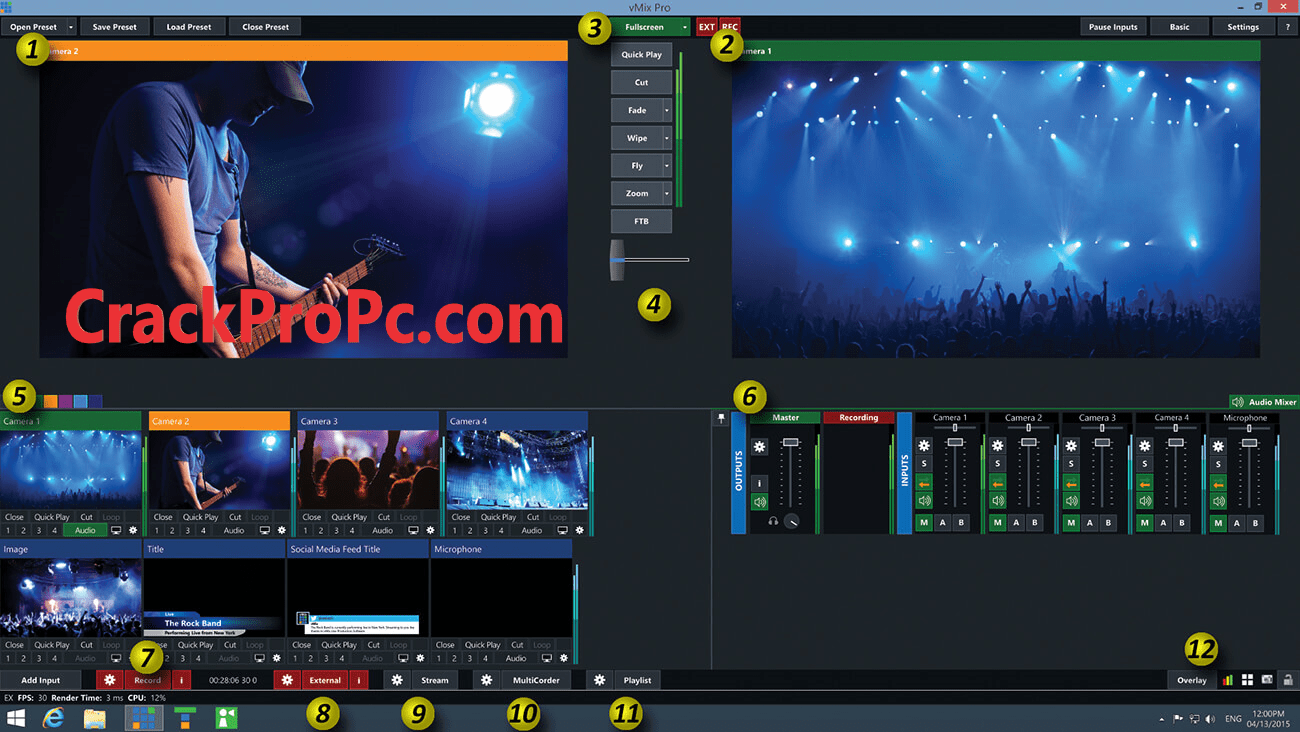The width and height of the screenshot is (1300, 732).
Task: Open Stream settings via its gear icon
Action: 397,679
